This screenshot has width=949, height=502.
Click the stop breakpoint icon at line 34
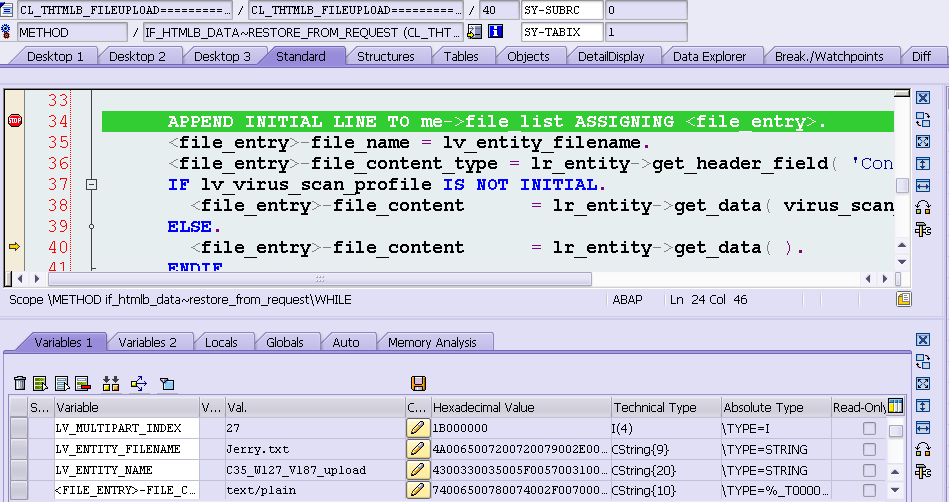tap(15, 121)
